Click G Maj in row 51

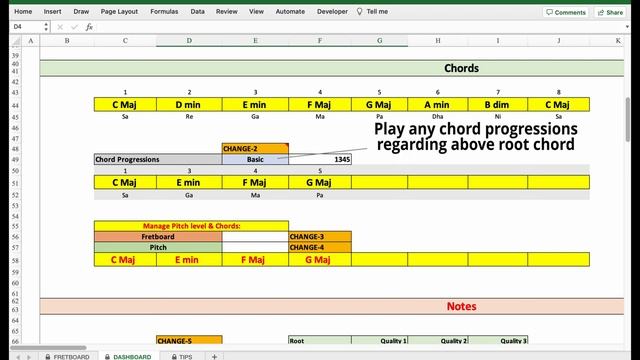[320, 182]
